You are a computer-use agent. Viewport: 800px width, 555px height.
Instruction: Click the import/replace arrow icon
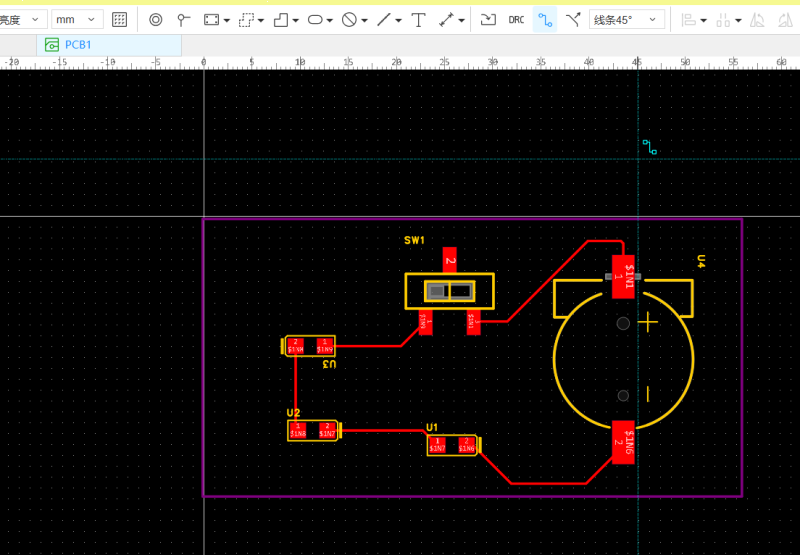(x=488, y=19)
